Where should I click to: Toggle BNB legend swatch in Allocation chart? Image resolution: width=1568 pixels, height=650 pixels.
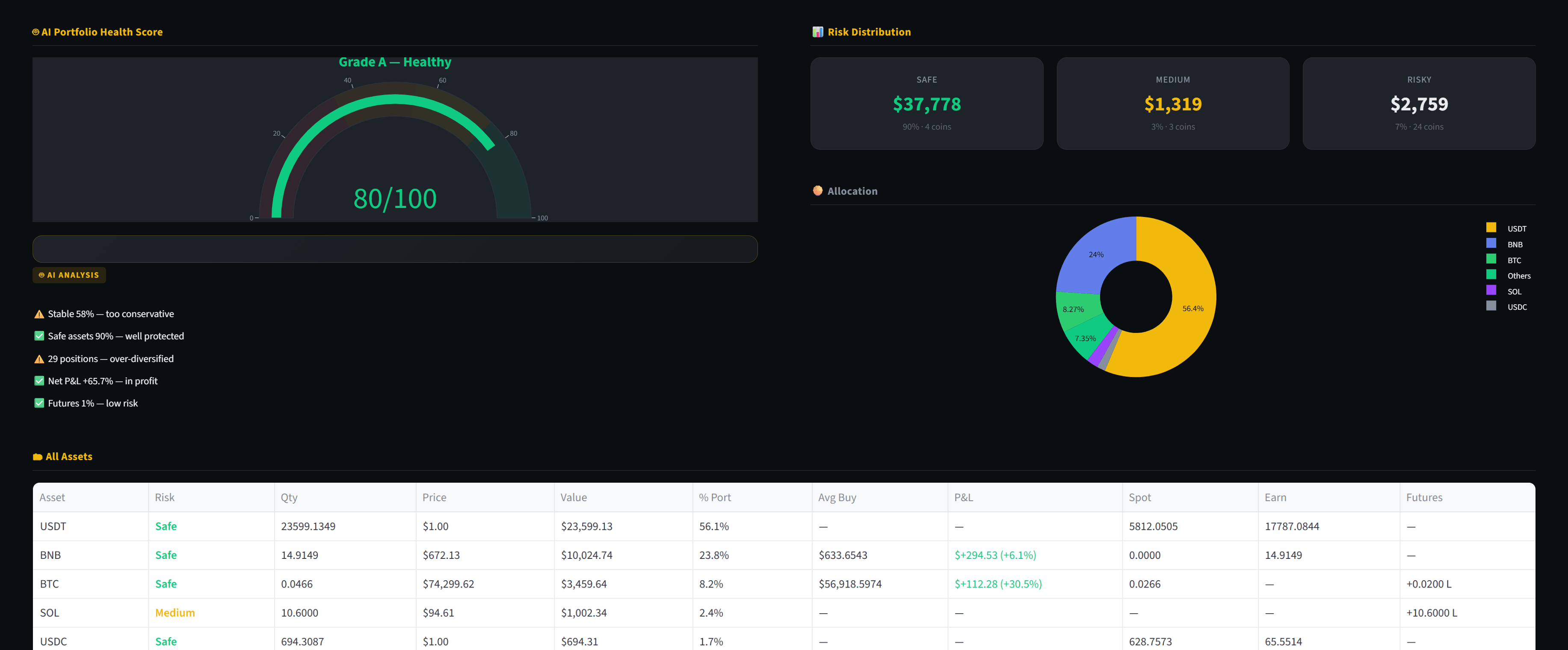coord(1491,243)
